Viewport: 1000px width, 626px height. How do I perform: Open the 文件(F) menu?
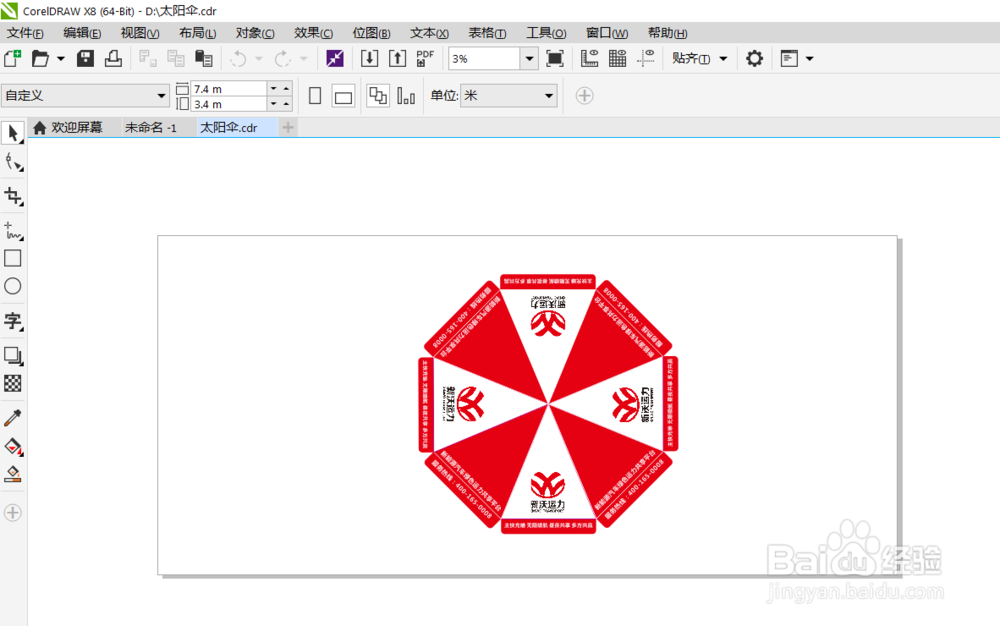(x=25, y=33)
